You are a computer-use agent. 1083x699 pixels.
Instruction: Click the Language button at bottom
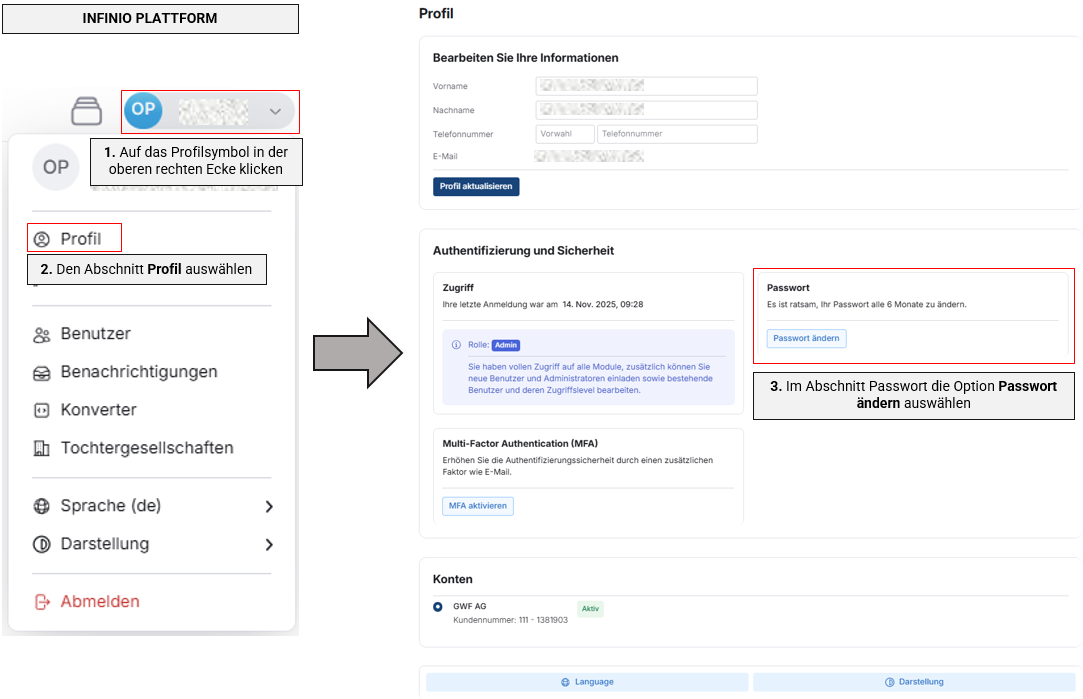click(x=587, y=682)
